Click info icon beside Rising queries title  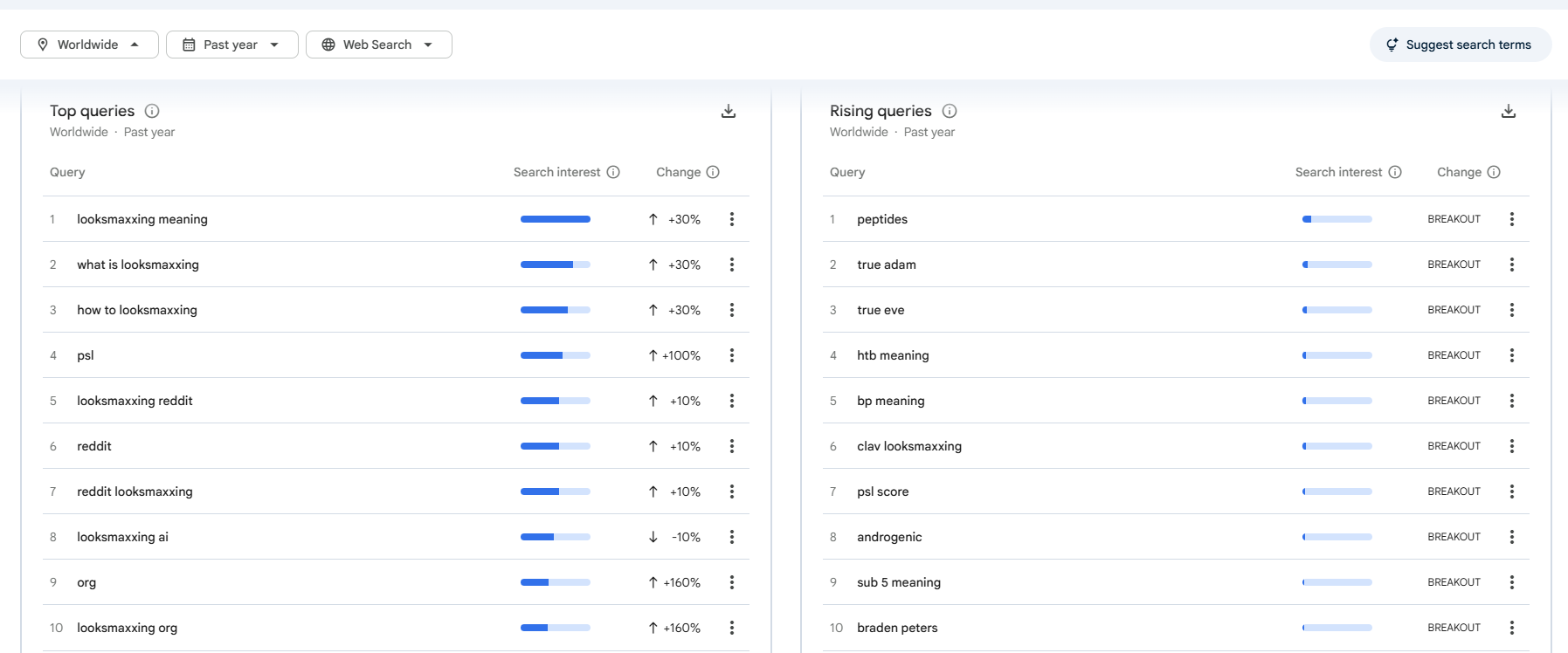[950, 111]
